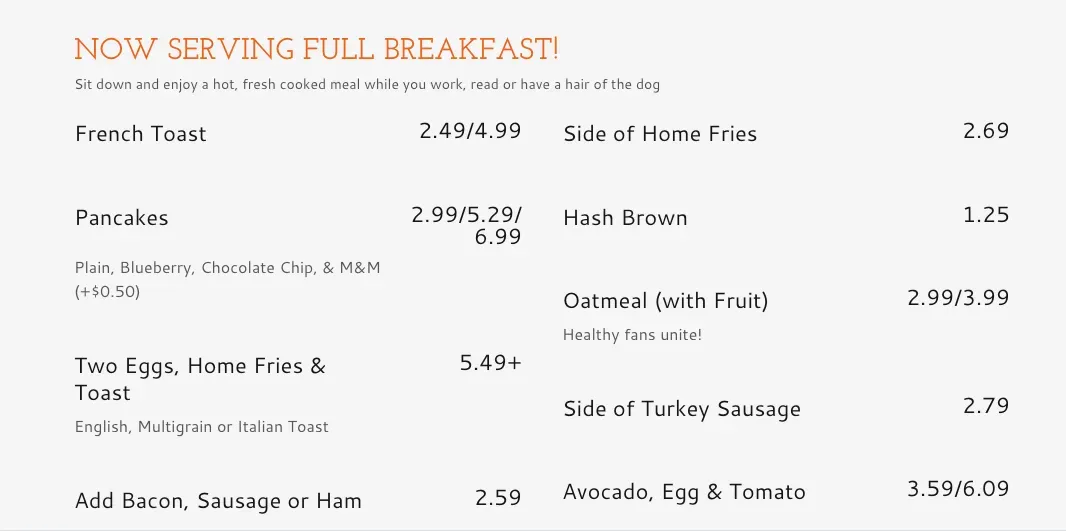Choose the Hash Brown item
This screenshot has height=531, width=1066.
[x=625, y=218]
